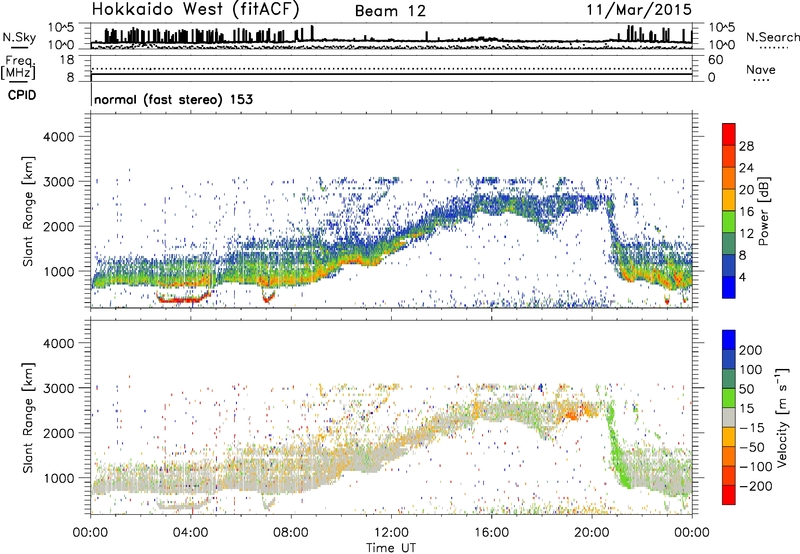Click the 'Freq. [MHz]' axis label

click(19, 68)
